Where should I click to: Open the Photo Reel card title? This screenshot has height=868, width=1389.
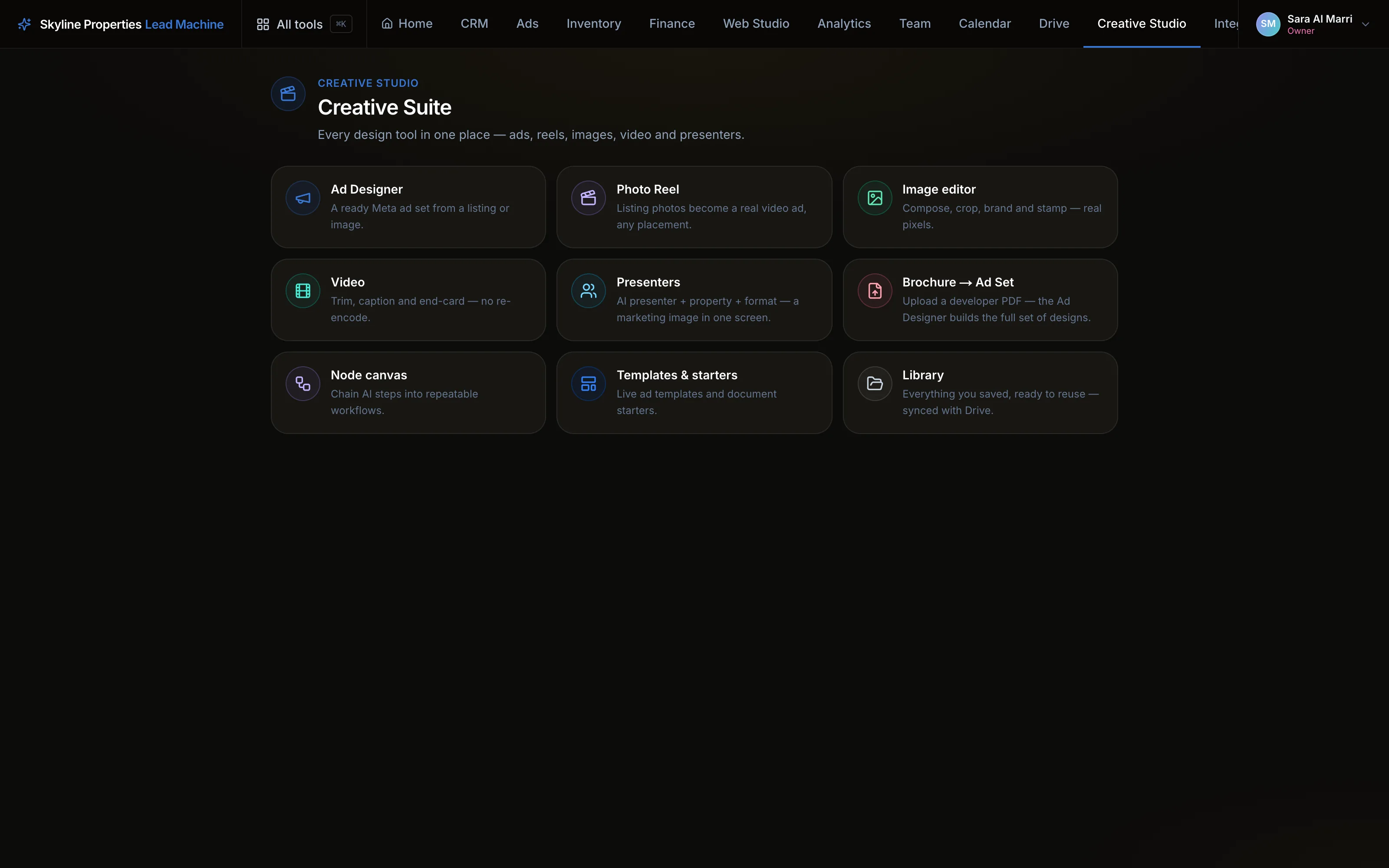point(648,190)
